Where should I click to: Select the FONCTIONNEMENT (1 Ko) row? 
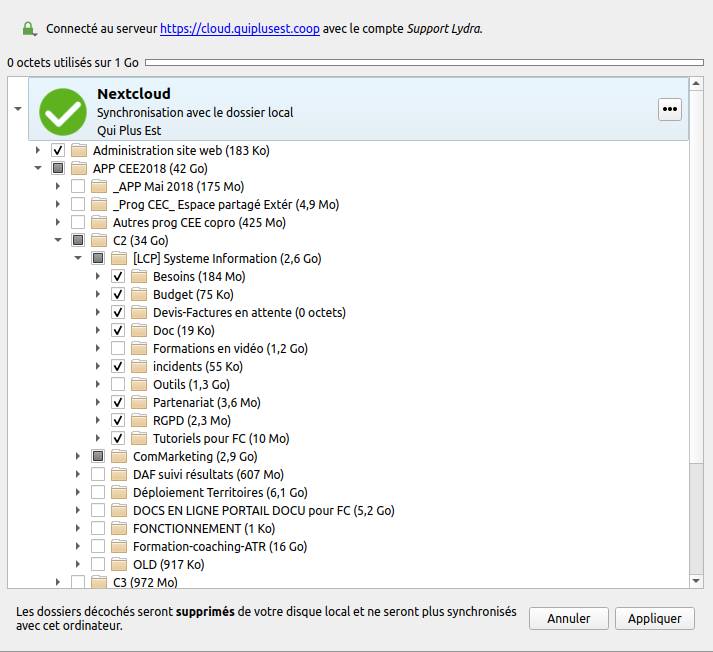[204, 528]
